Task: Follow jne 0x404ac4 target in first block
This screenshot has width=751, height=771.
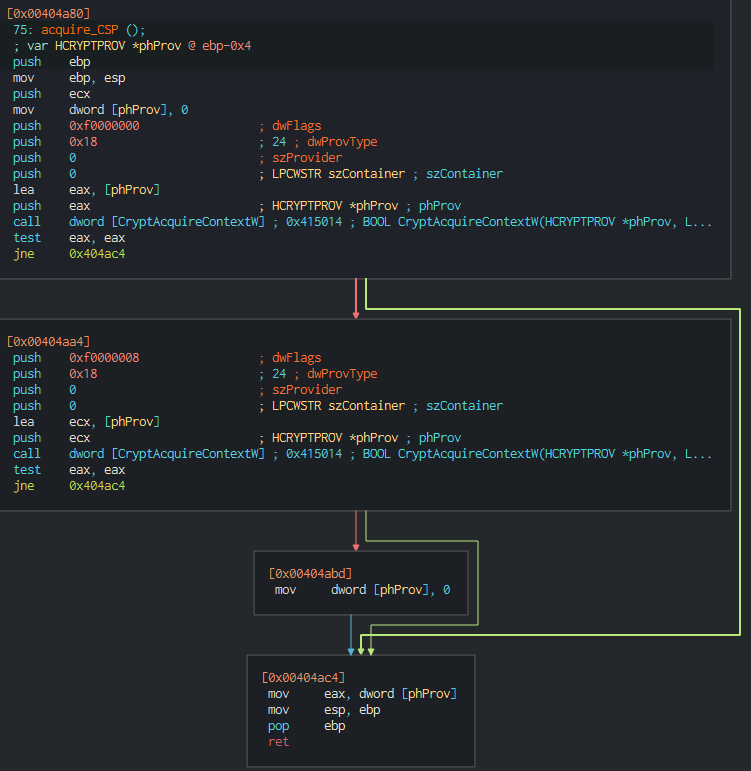Action: tap(97, 254)
